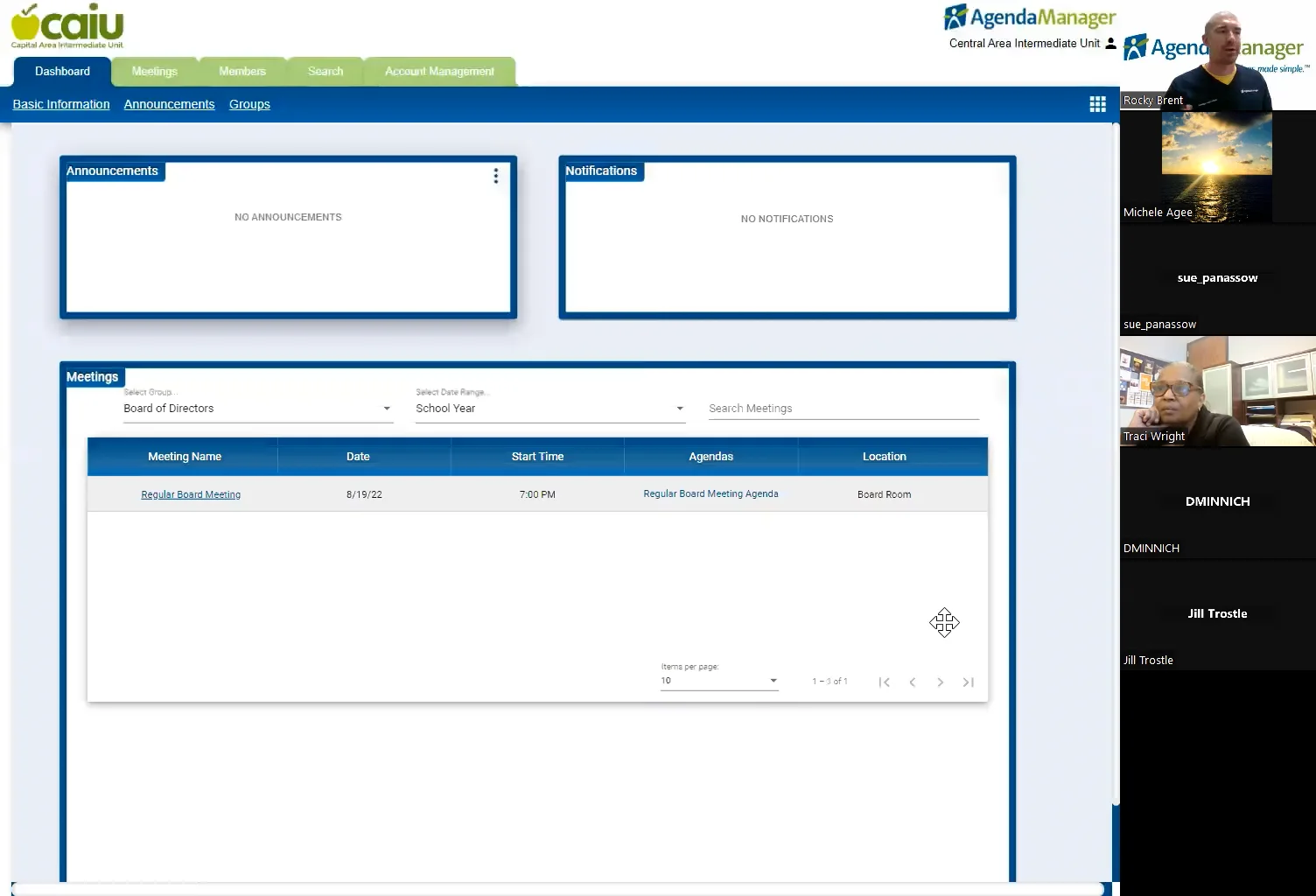Viewport: 1316px width, 896px height.
Task: Click the horizontal scrollbar at the page bottom
Action: [x=557, y=889]
